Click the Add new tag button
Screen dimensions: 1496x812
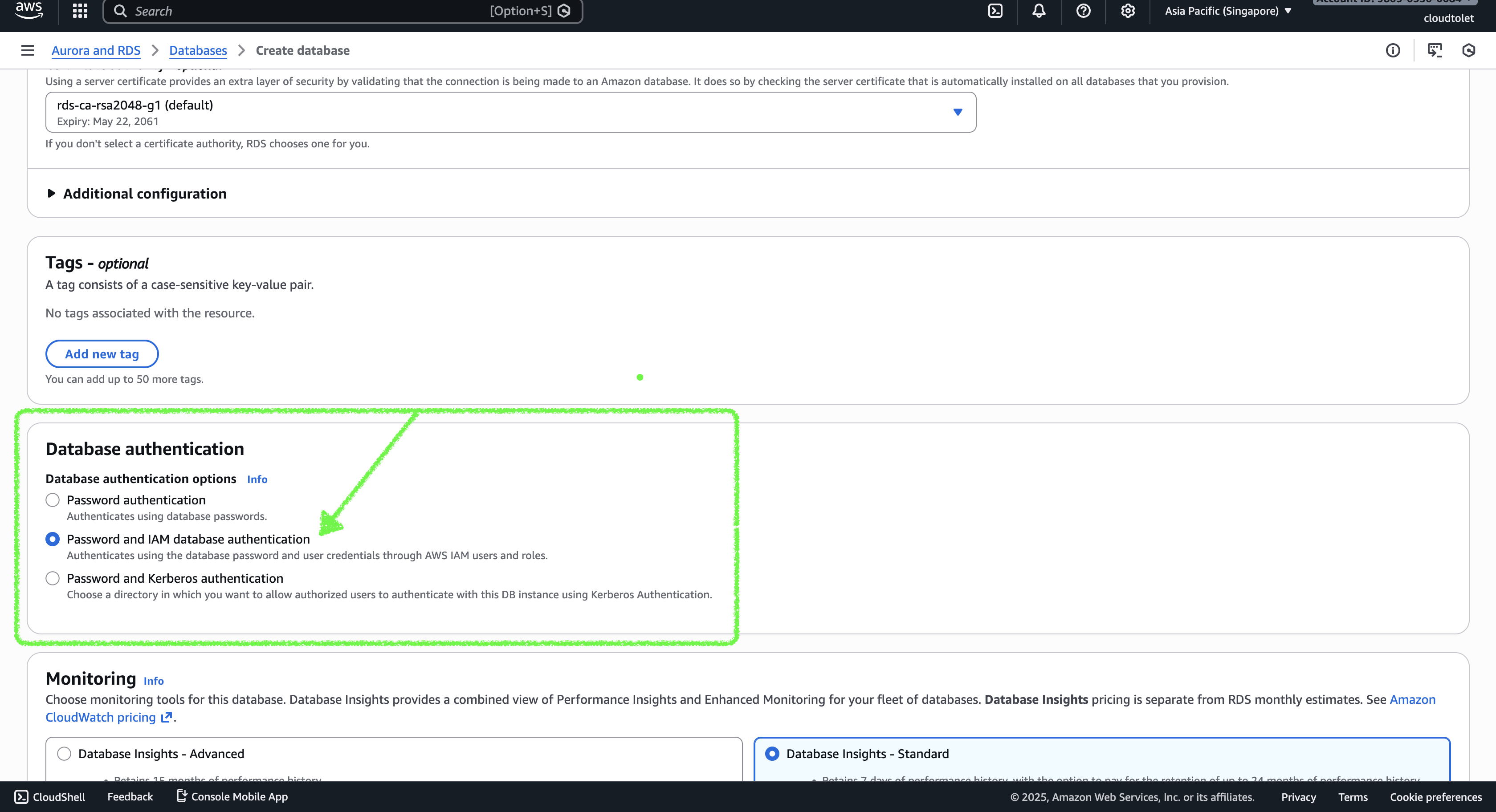(102, 353)
